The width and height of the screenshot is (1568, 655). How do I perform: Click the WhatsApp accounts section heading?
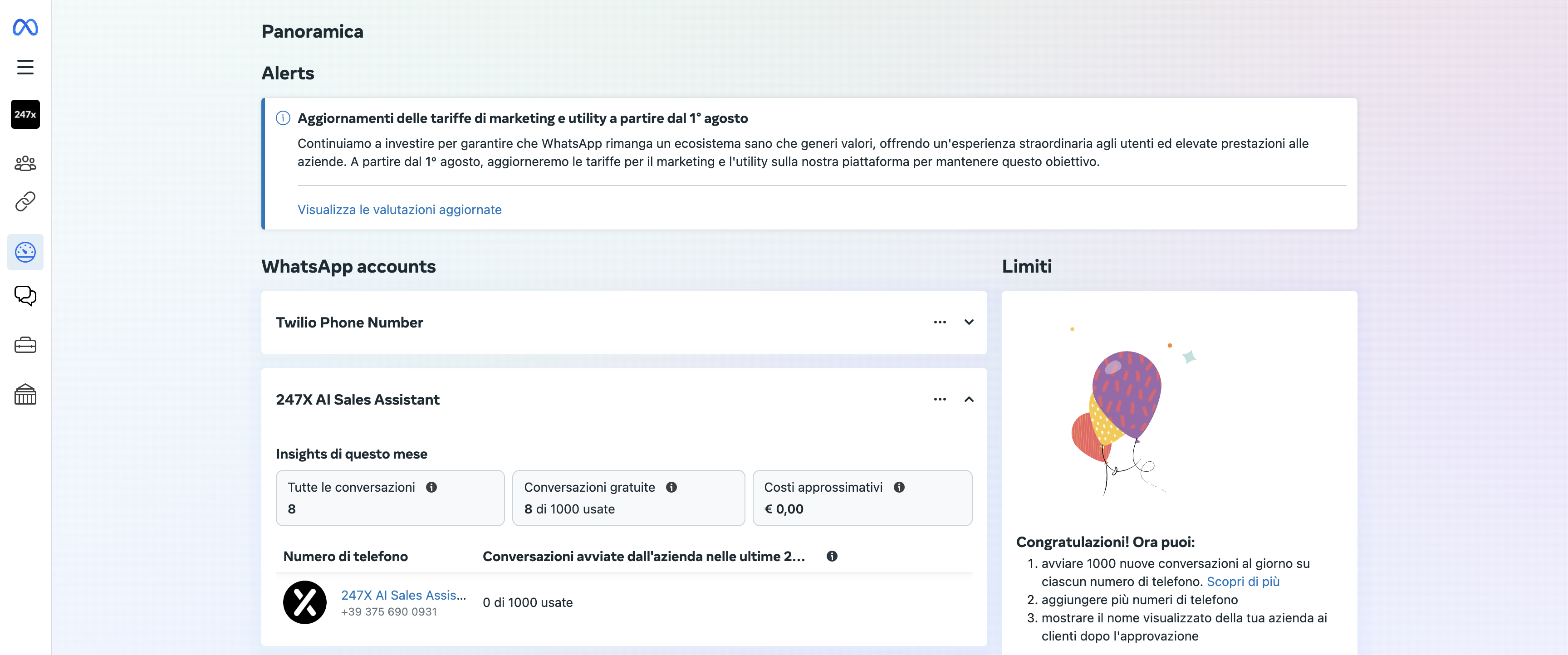pos(349,267)
